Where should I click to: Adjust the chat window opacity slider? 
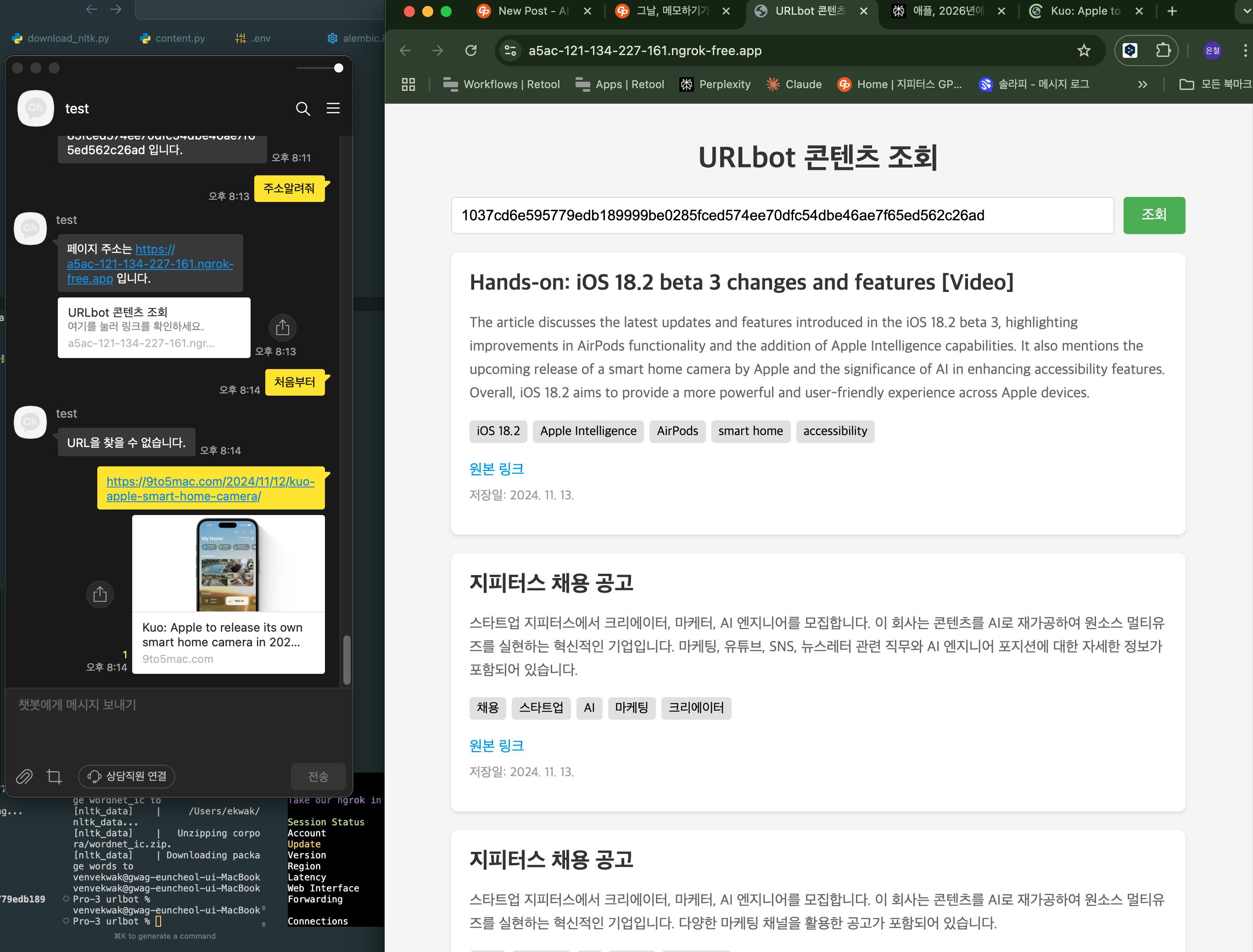pyautogui.click(x=338, y=68)
